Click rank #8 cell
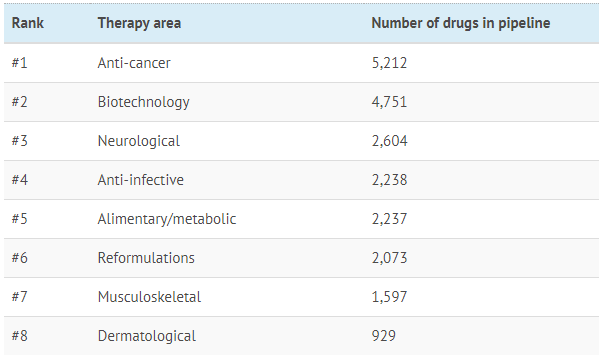This screenshot has height=363, width=599. [19, 336]
